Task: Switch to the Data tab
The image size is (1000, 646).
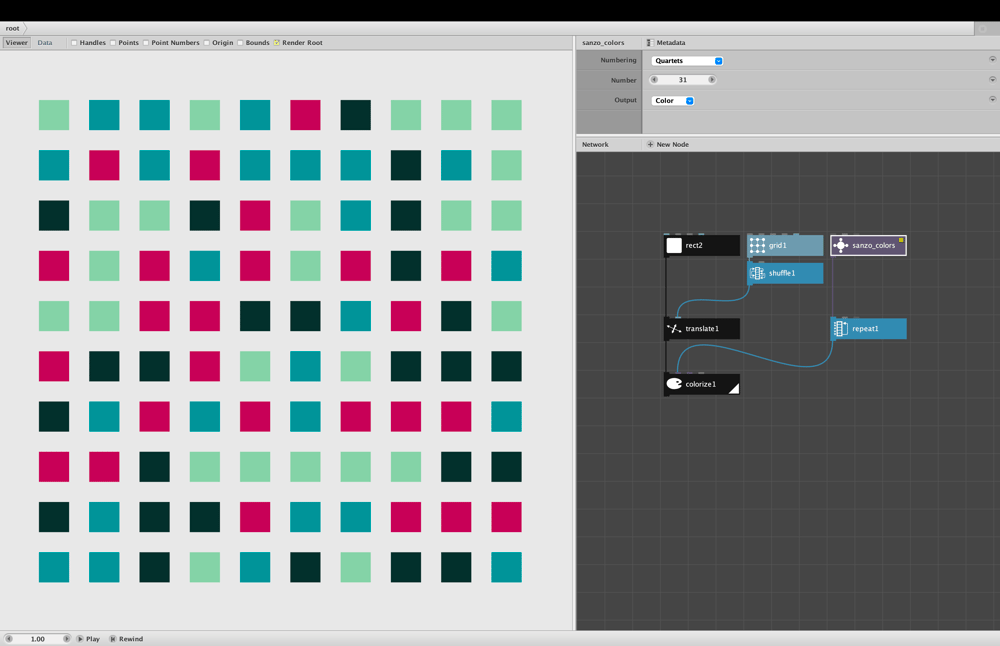Action: point(45,43)
